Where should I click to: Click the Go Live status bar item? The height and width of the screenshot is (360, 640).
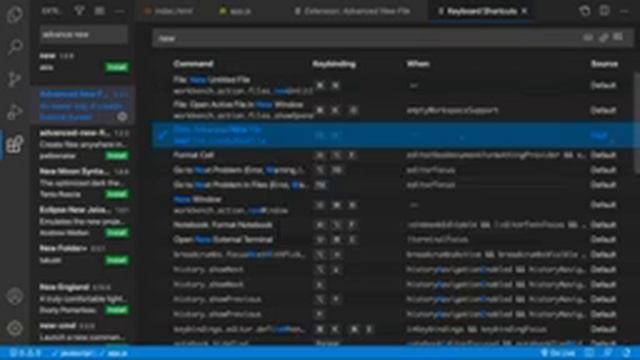tap(558, 353)
